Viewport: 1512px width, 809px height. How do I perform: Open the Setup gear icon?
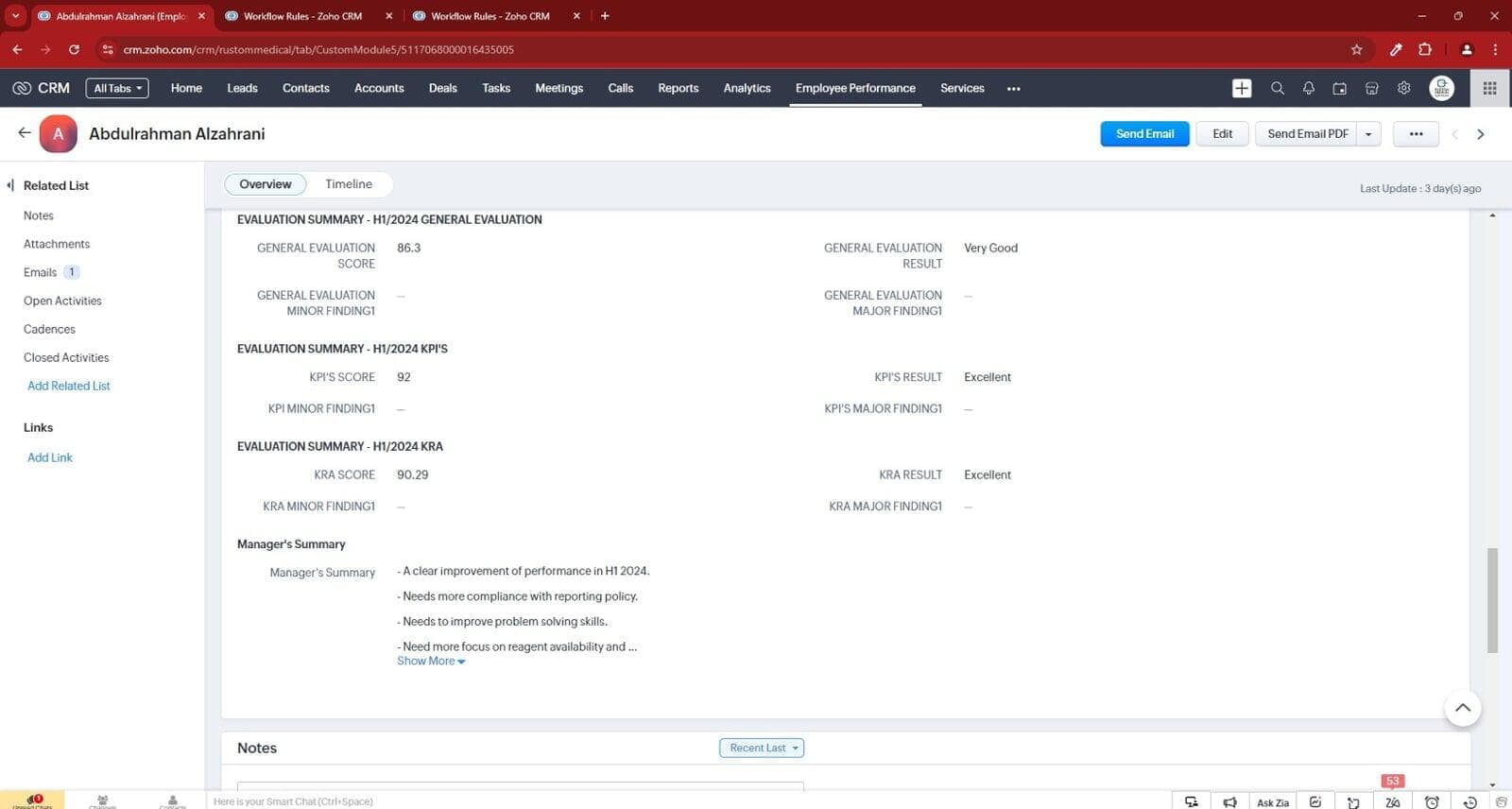(x=1404, y=88)
